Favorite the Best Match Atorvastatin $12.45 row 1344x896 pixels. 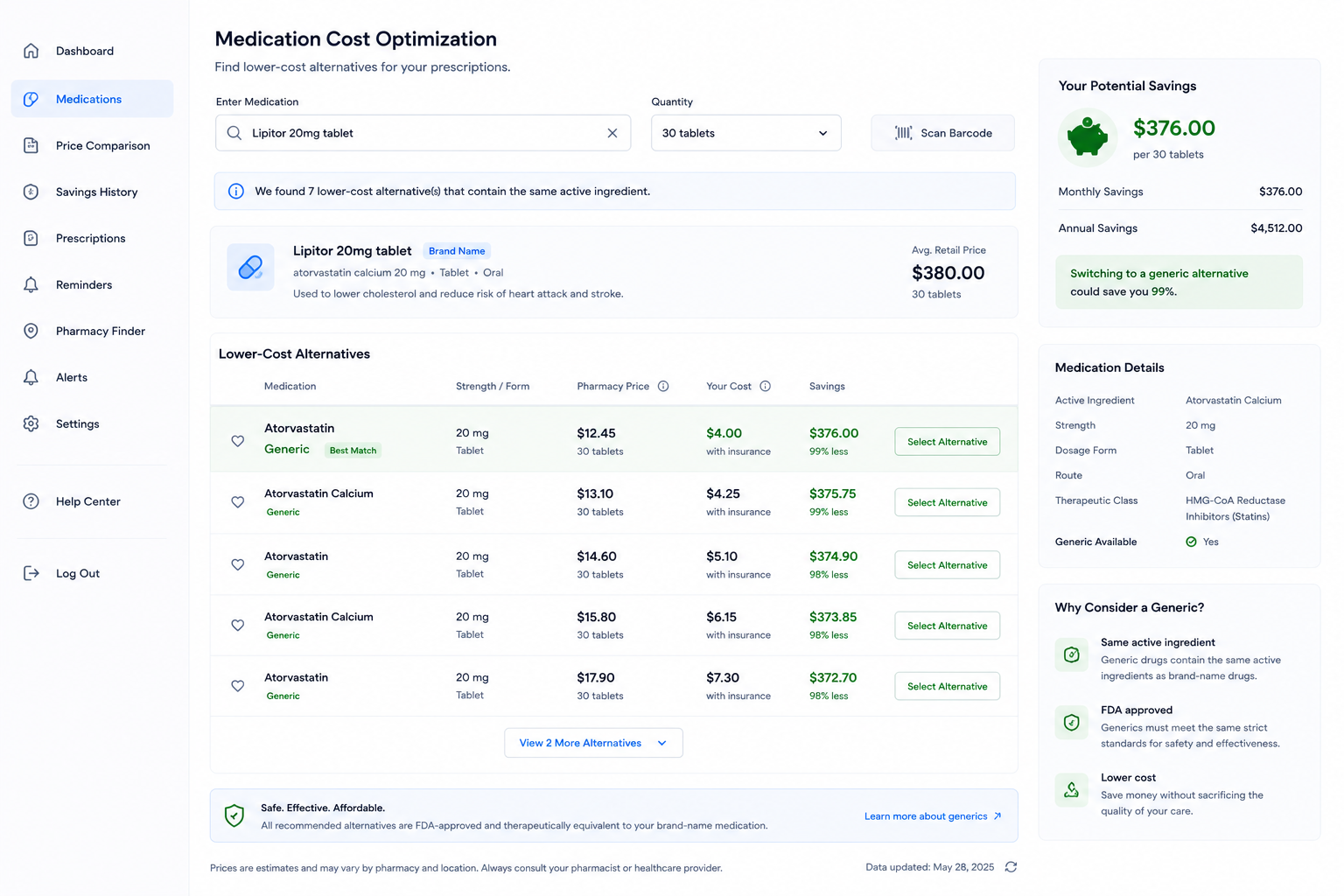tap(238, 441)
